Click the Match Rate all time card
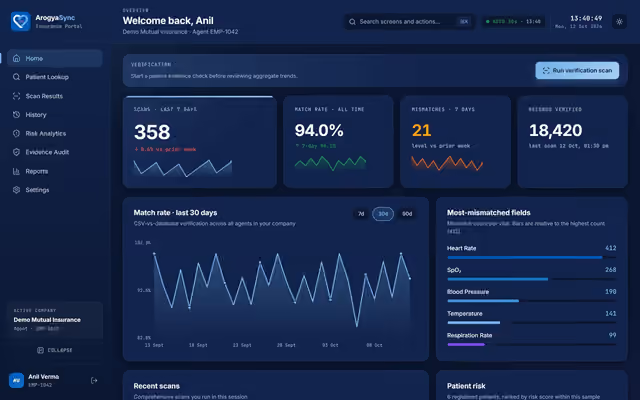640x400 pixels. point(338,142)
